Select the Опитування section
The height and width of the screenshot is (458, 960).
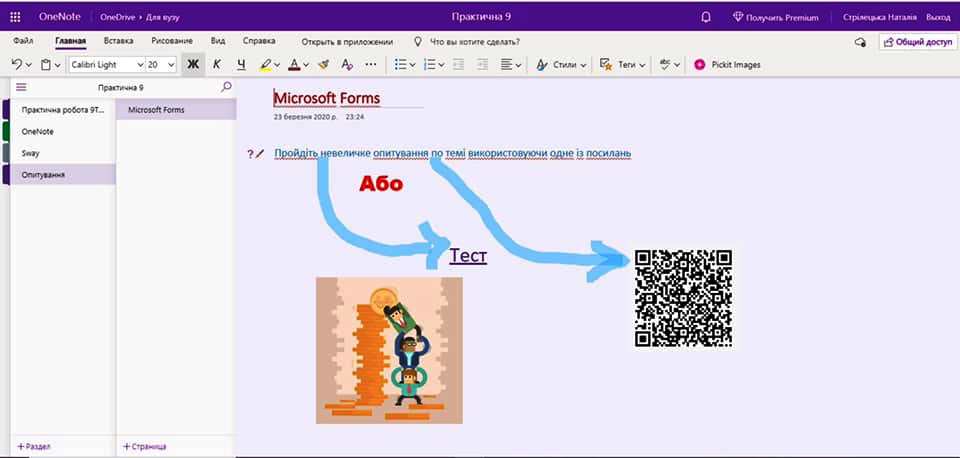point(63,175)
